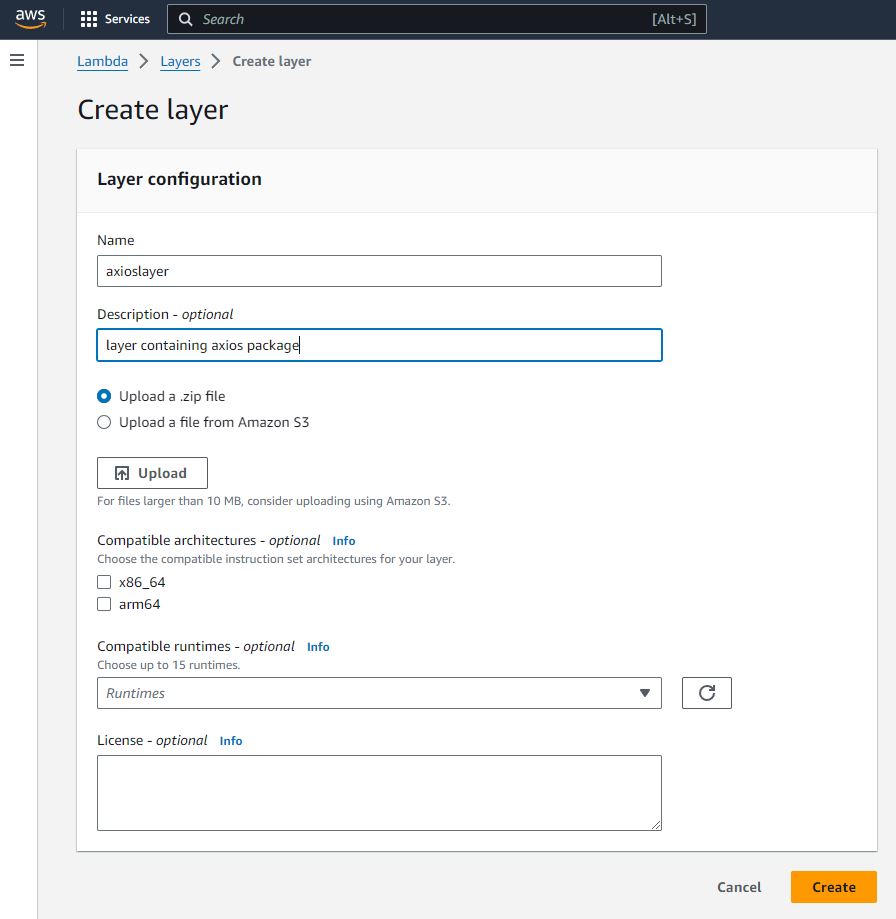Go to Lambda breadcrumb link
This screenshot has height=919, width=896.
pyautogui.click(x=103, y=62)
